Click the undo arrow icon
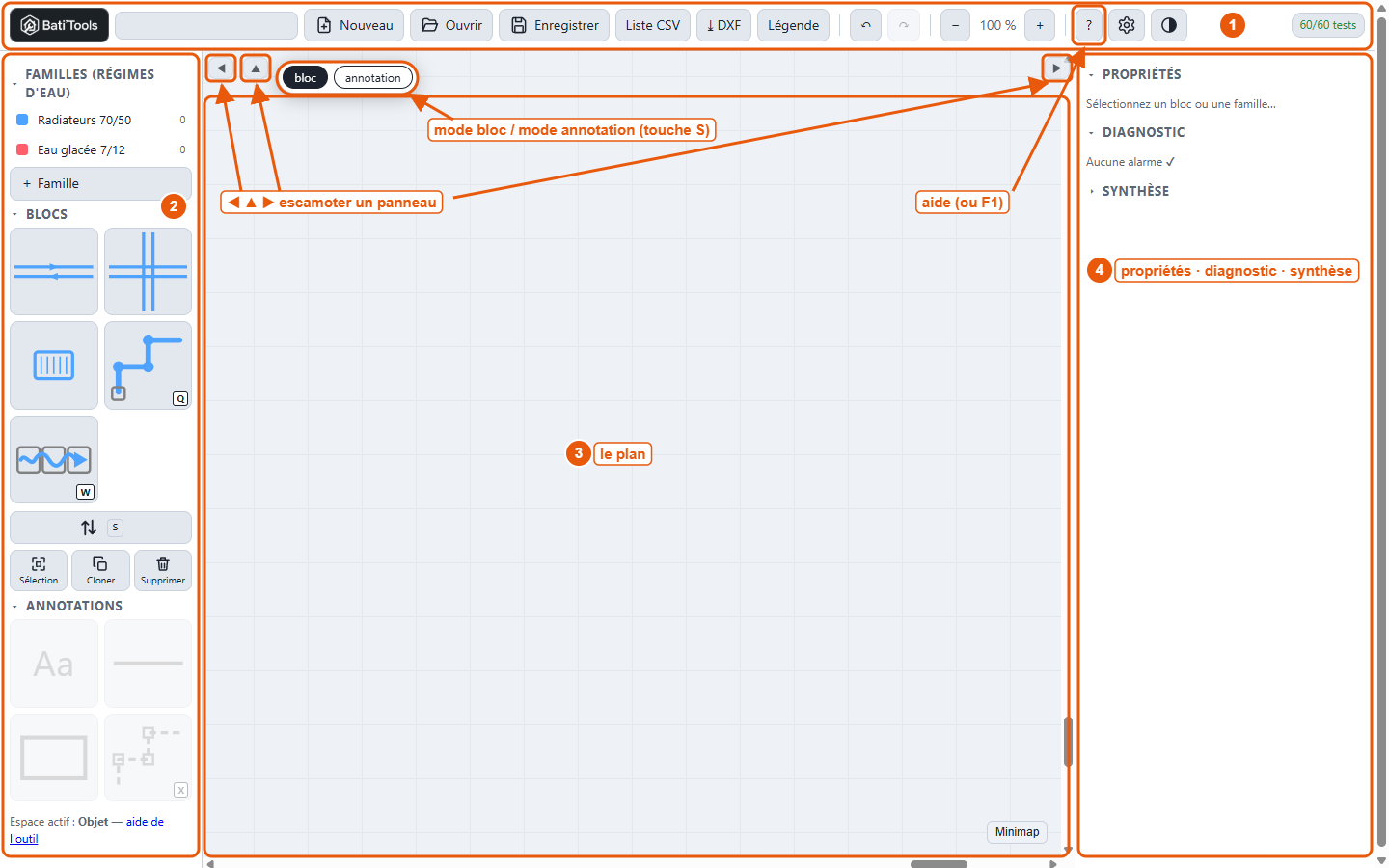Screen dimensions: 1389x868 coord(866,25)
